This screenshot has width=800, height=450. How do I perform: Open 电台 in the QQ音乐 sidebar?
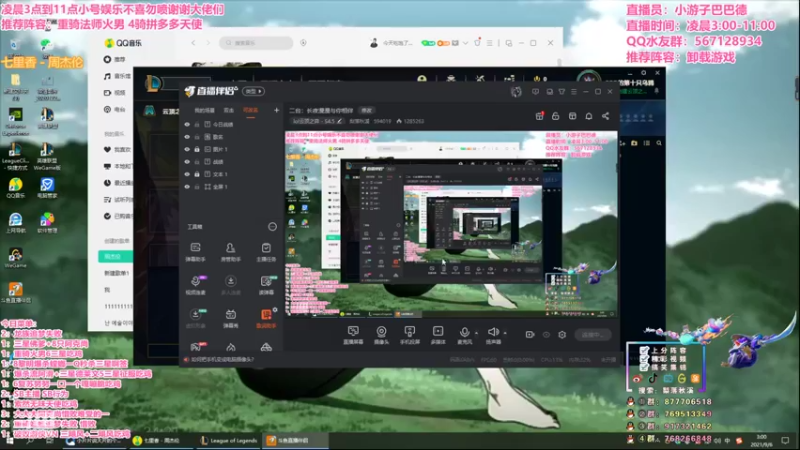[115, 109]
